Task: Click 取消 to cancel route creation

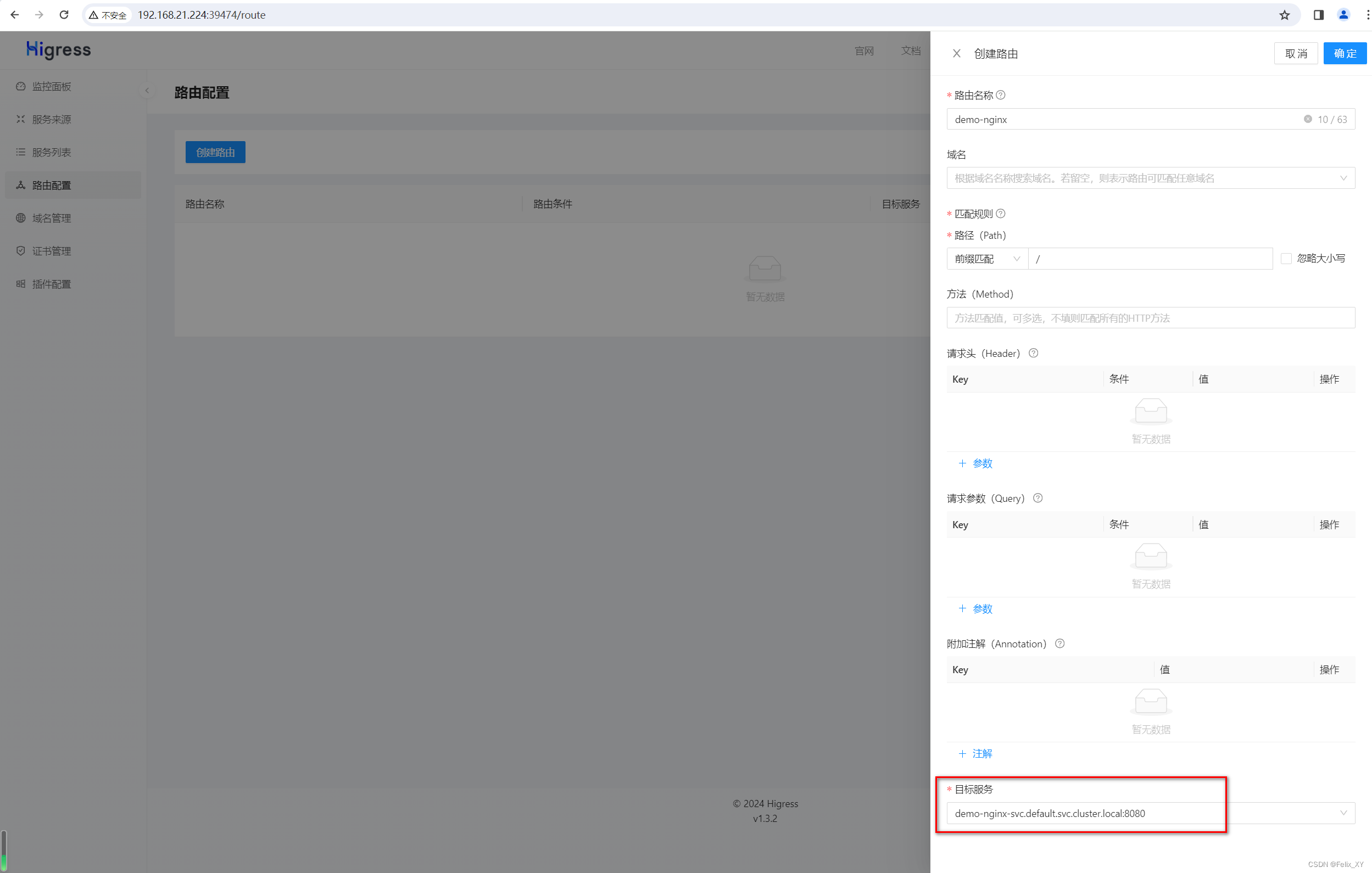Action: click(x=1296, y=53)
